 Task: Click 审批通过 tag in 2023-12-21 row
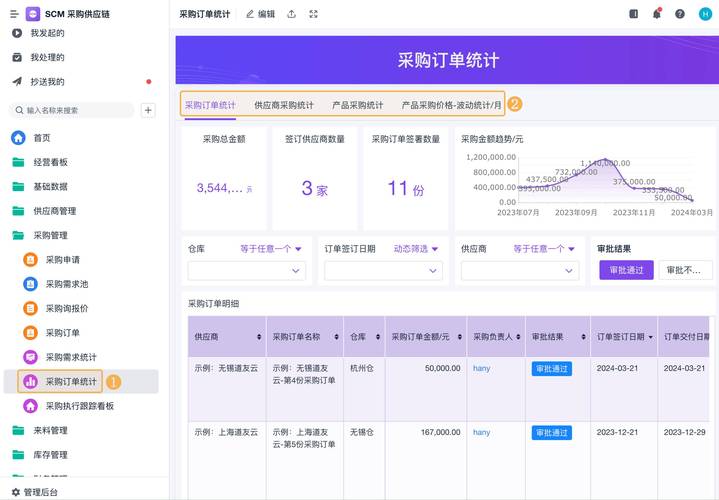[552, 433]
